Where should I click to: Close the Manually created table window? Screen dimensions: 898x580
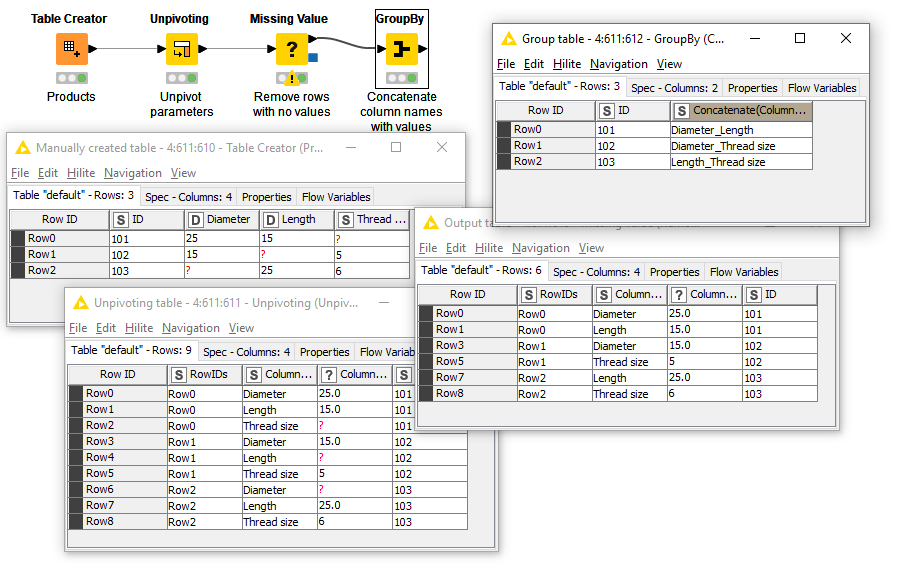[x=442, y=147]
